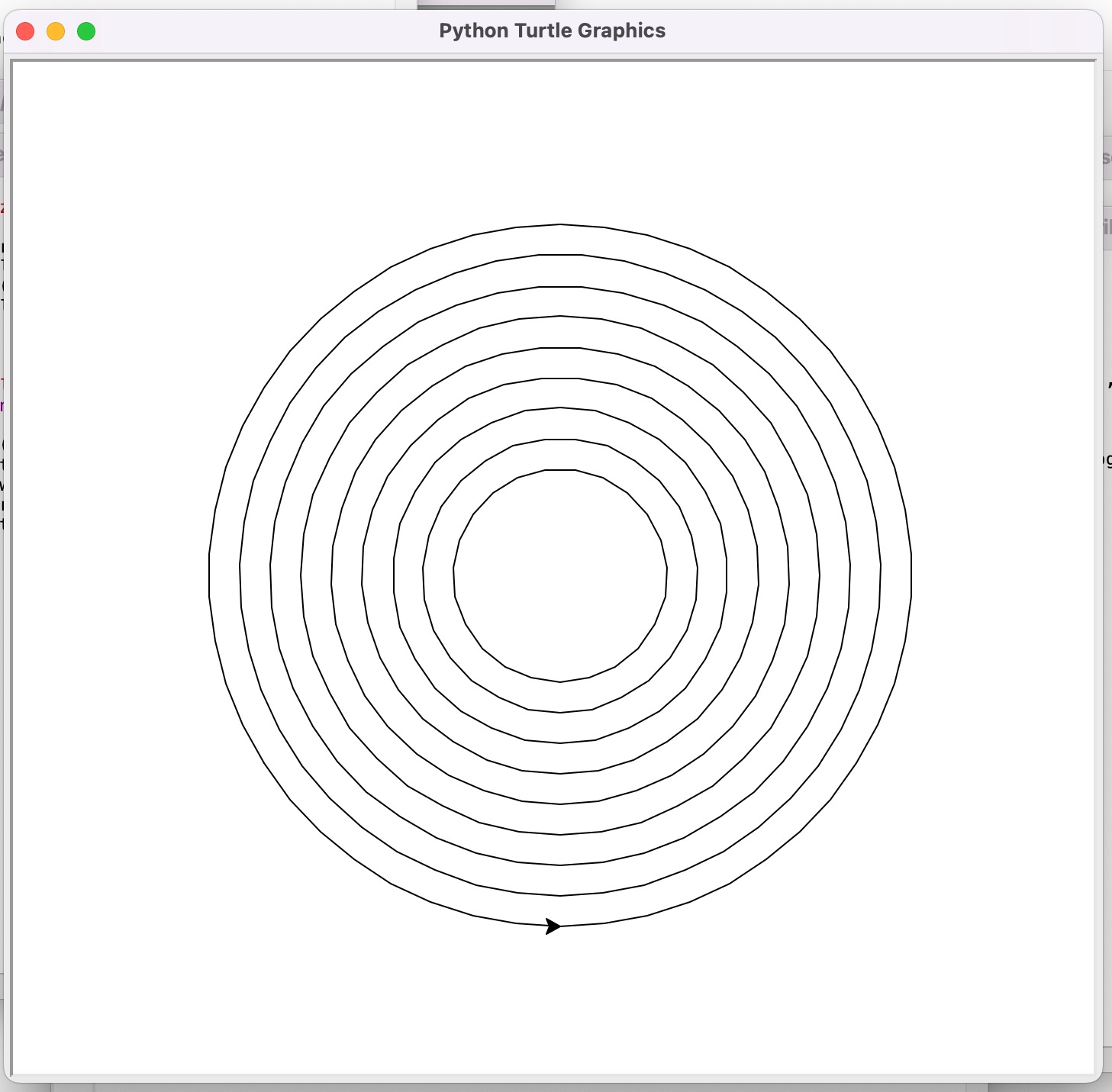Click the right edge of the innermost circle
1112x1092 pixels.
coord(666,576)
